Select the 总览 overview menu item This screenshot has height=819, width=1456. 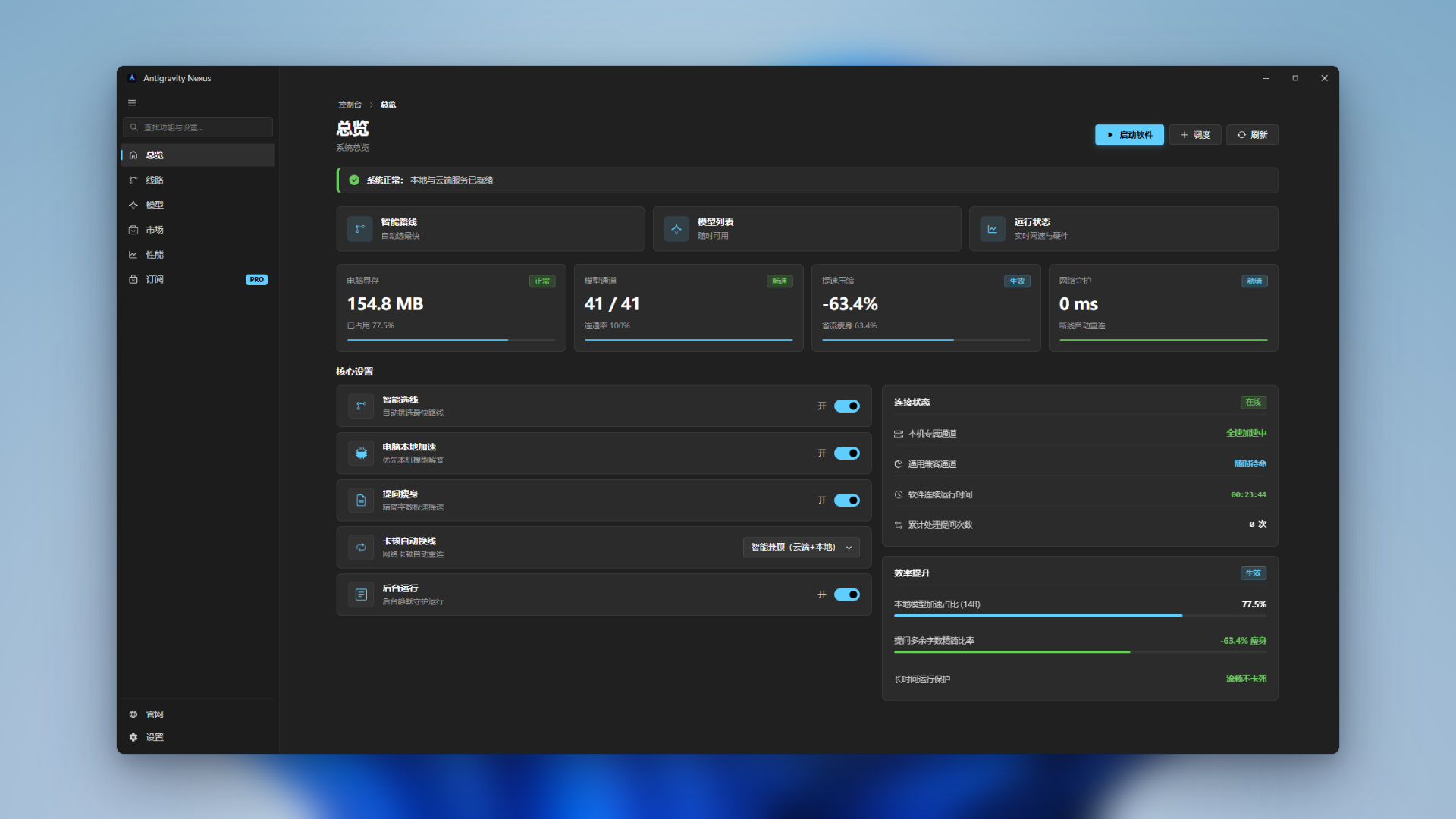198,155
